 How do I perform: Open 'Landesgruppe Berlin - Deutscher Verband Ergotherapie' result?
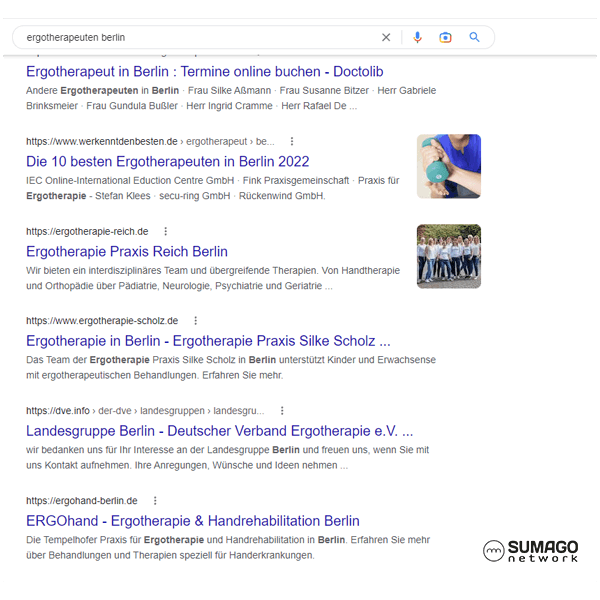point(220,431)
